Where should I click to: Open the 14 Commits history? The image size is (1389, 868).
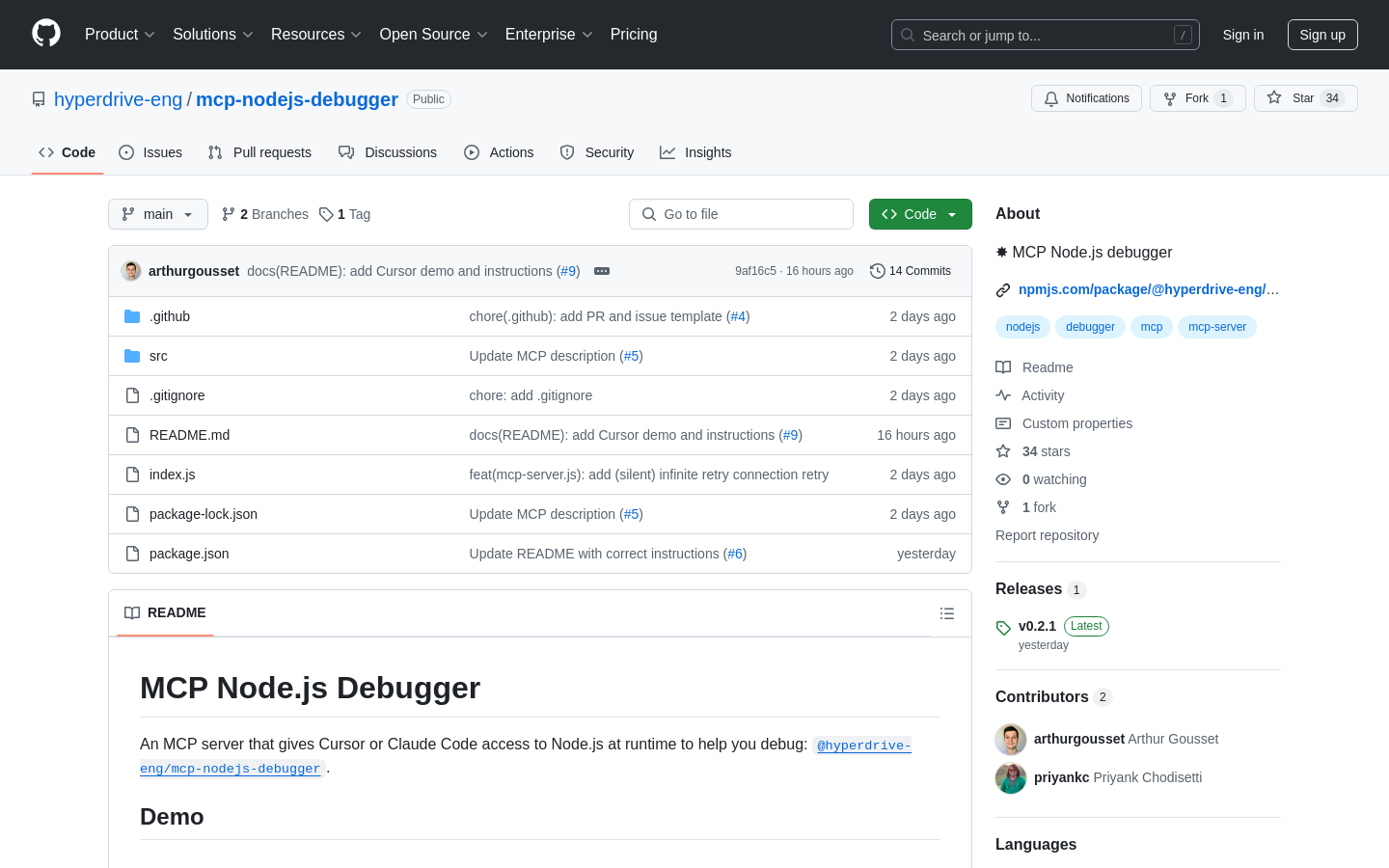tap(911, 271)
